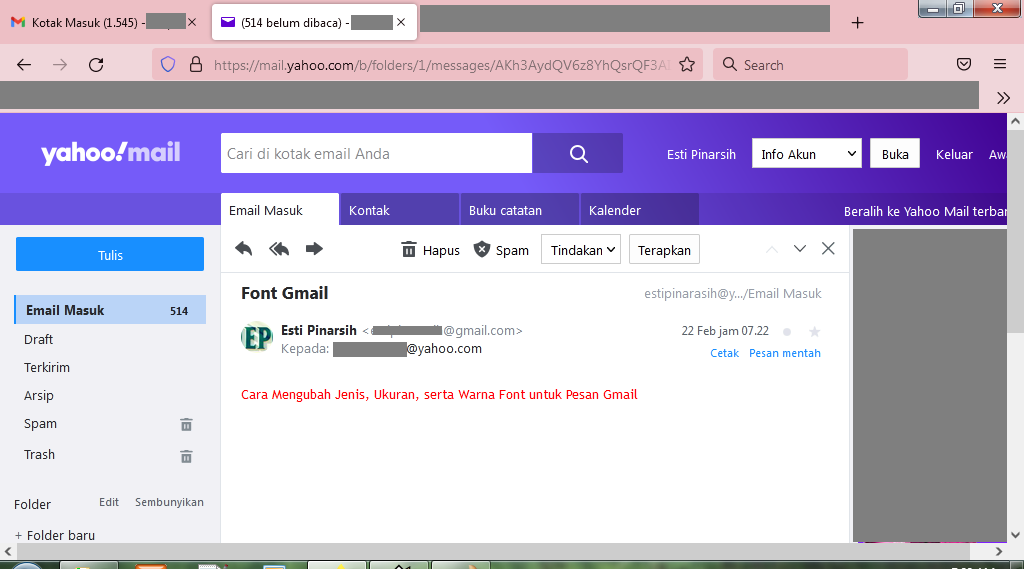Switch to the Gmail Kotak Masuk tab
Image resolution: width=1024 pixels, height=569 pixels.
[104, 23]
